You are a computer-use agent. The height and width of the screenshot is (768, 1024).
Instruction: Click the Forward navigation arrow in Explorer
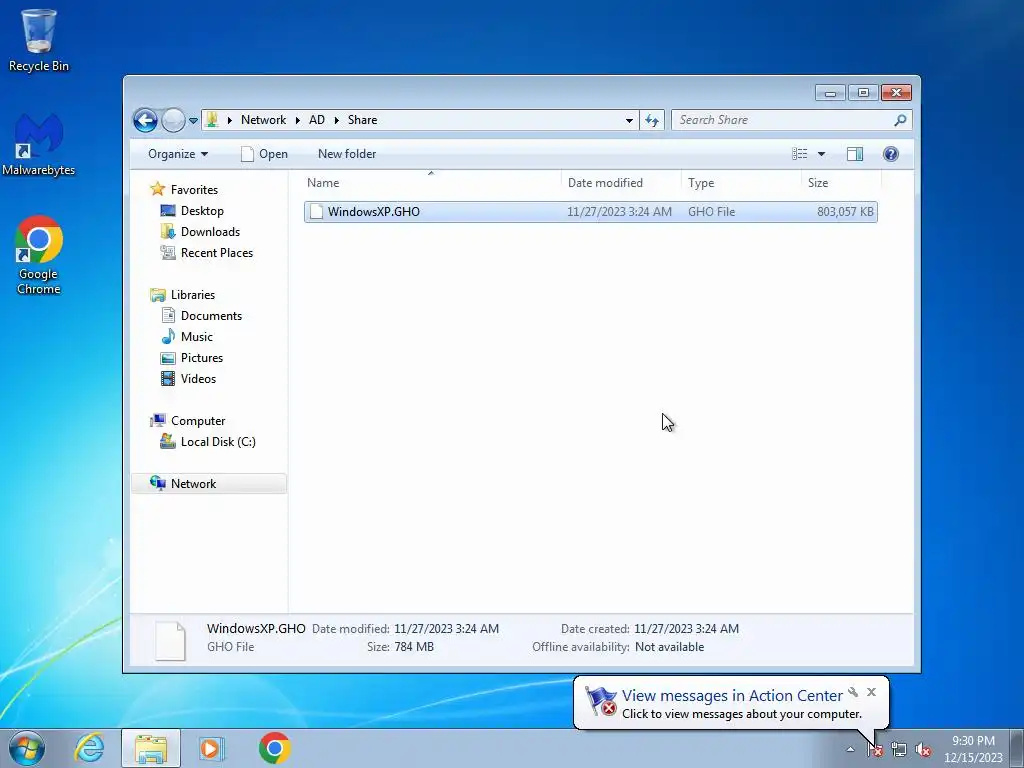coord(173,120)
